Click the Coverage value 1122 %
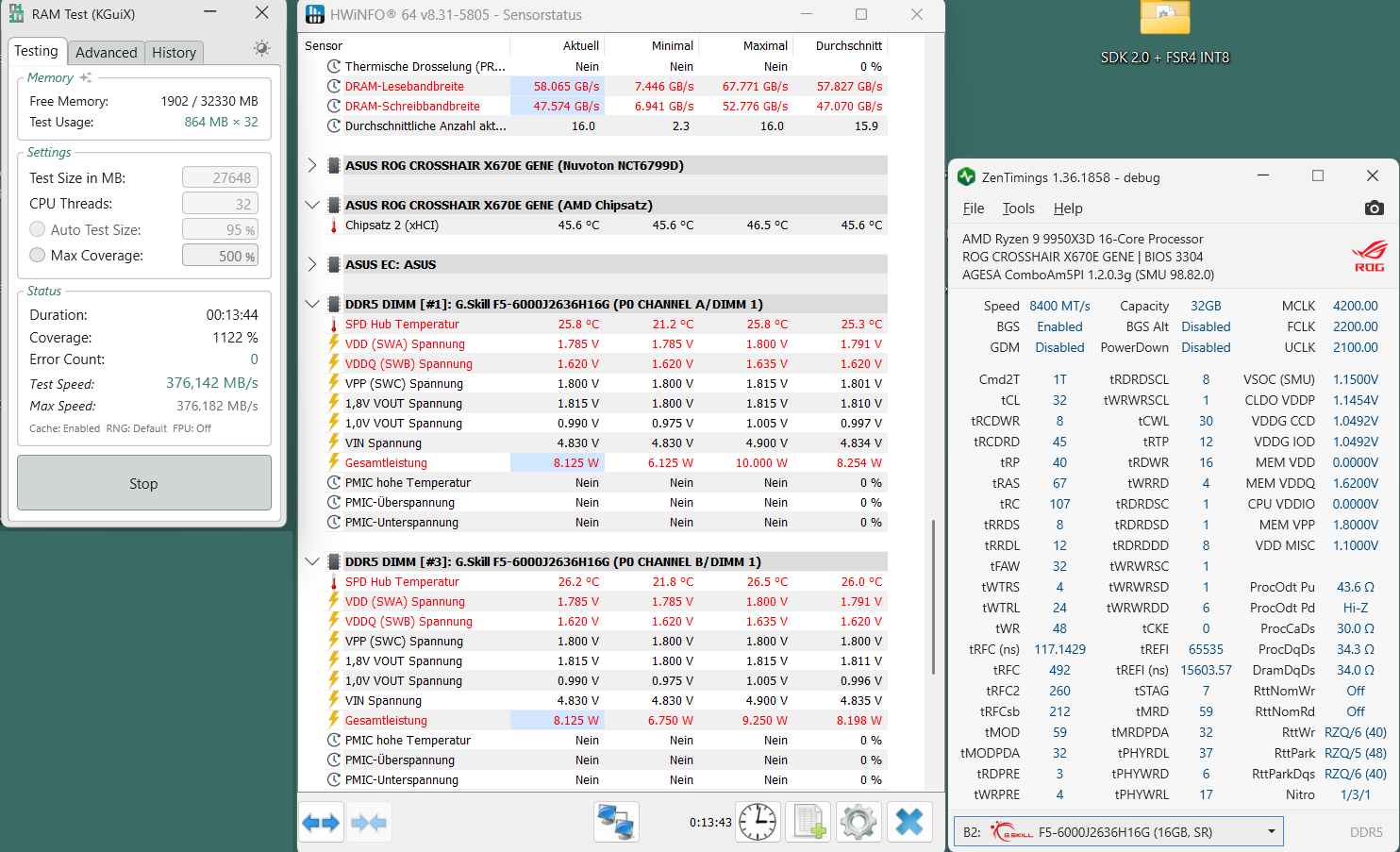Image resolution: width=1400 pixels, height=852 pixels. click(x=235, y=337)
